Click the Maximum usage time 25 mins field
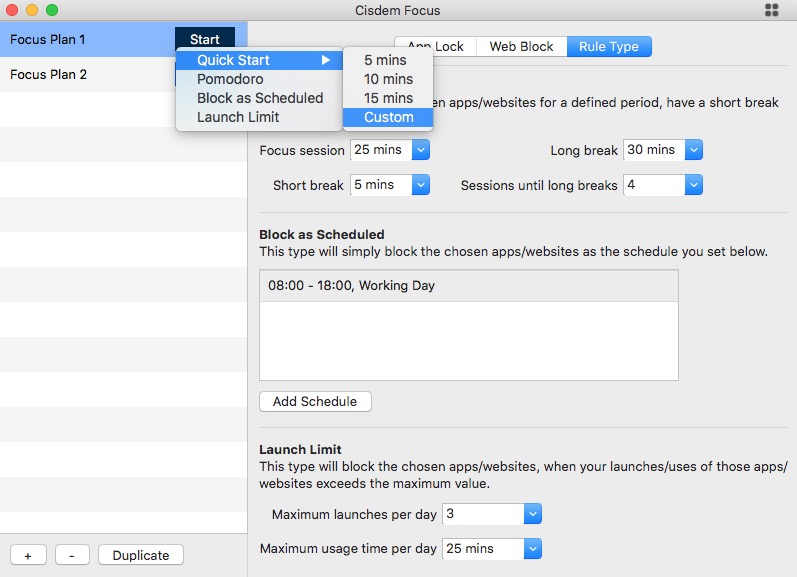 (483, 549)
